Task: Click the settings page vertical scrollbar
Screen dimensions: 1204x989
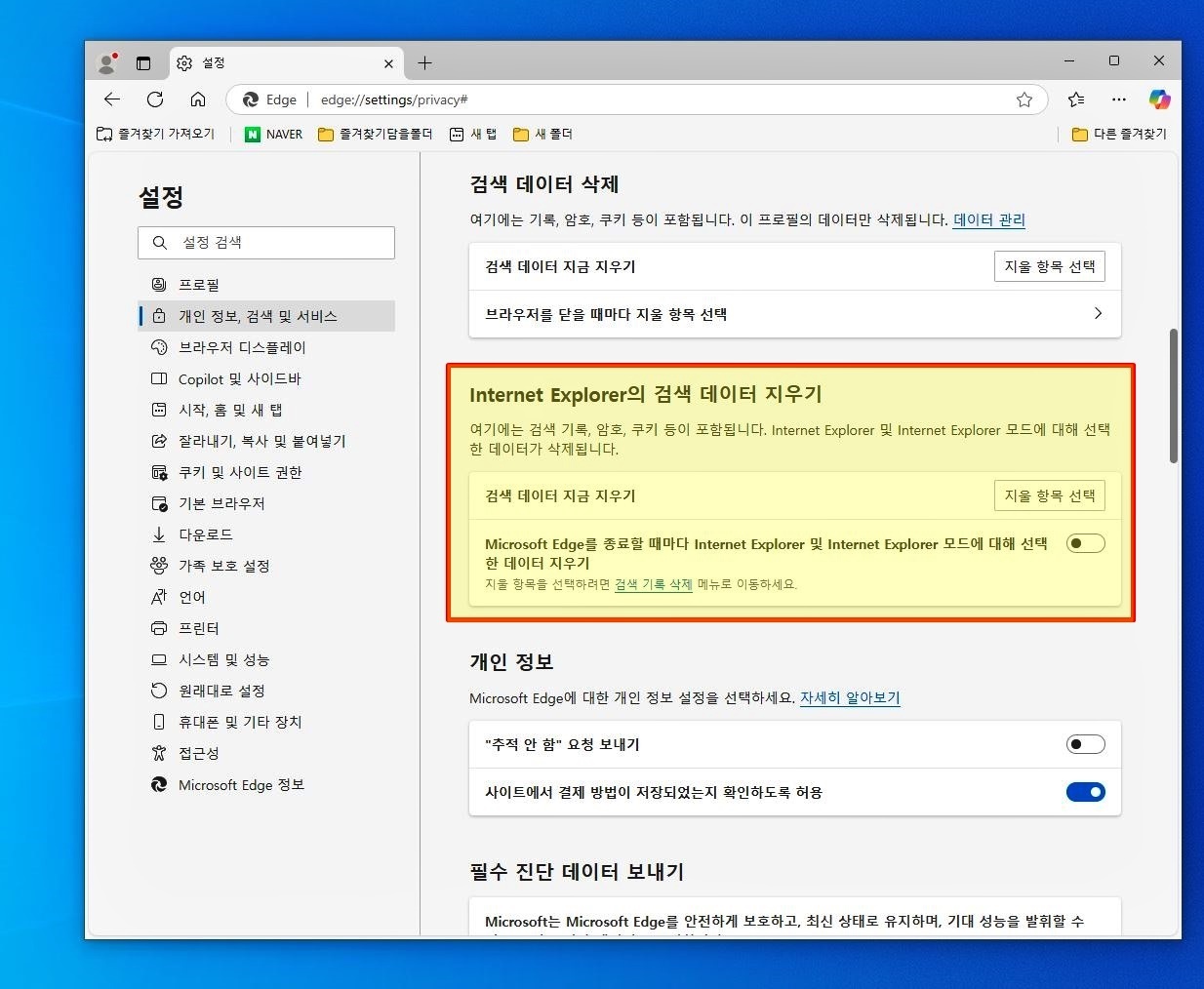Action: 1174,396
